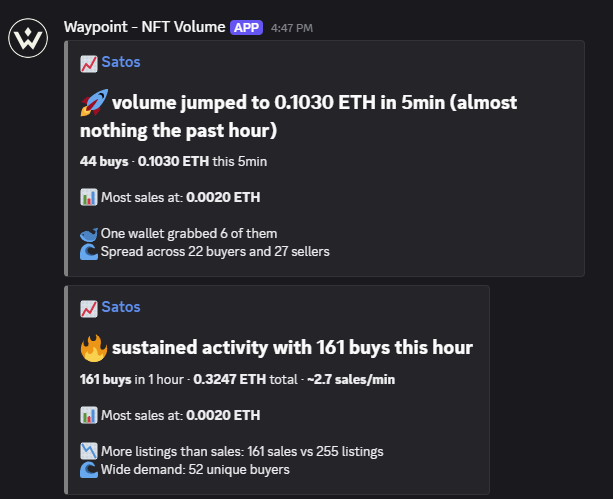Screen dimensions: 613x499
Task: Click the purple APP badge
Action: pos(246,28)
